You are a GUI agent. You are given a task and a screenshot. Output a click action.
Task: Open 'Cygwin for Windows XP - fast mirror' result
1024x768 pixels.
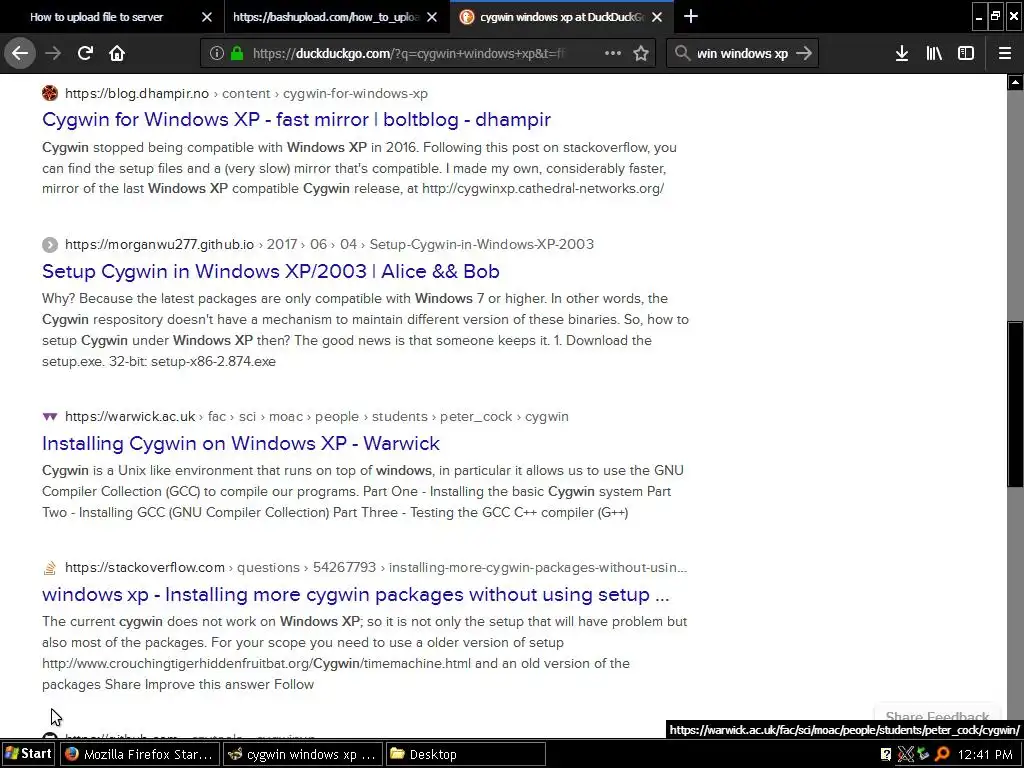point(296,120)
